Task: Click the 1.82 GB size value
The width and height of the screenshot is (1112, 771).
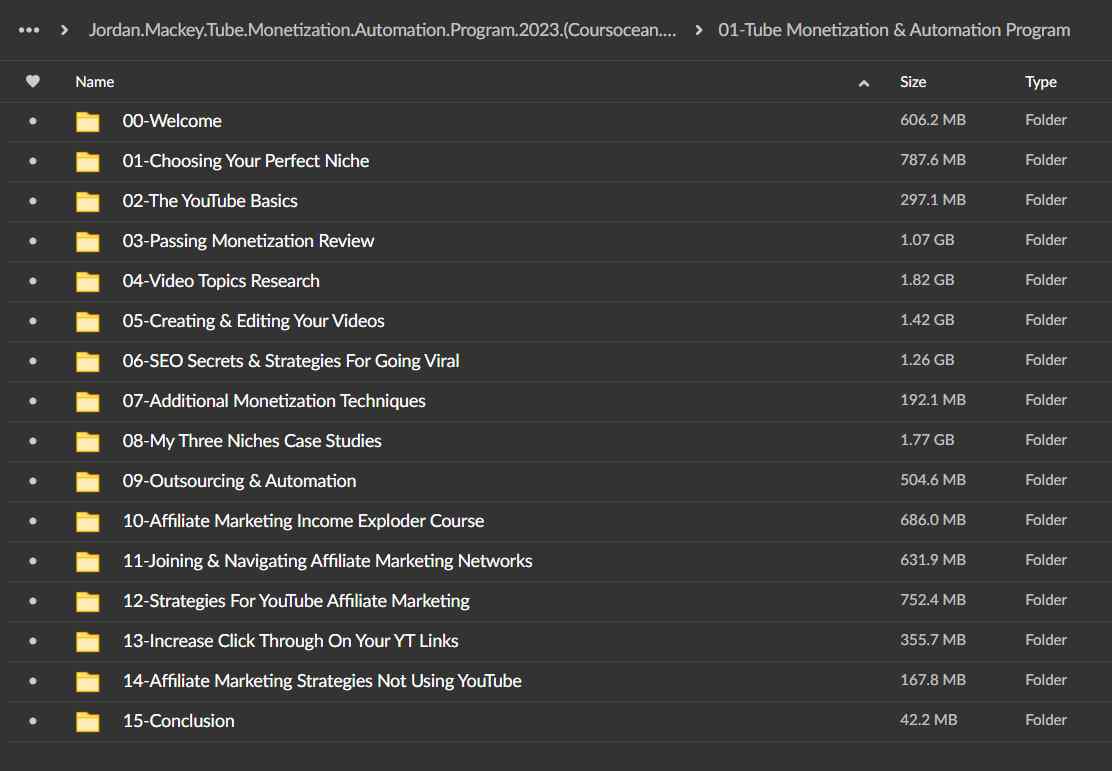Action: pyautogui.click(x=927, y=280)
